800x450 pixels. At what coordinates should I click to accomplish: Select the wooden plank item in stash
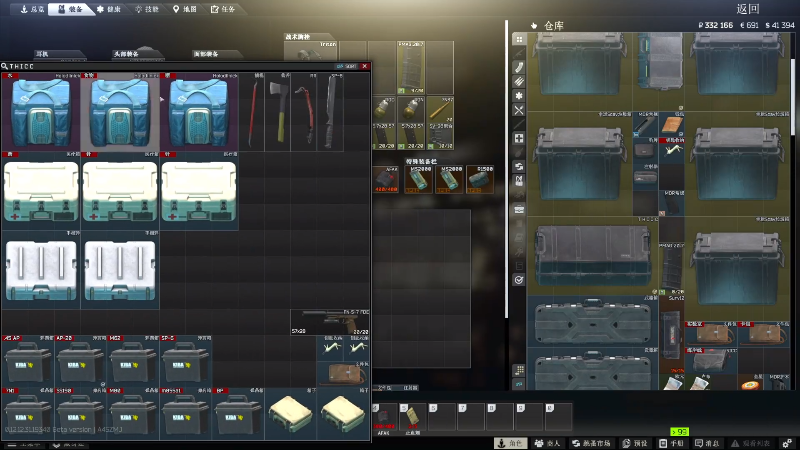671,125
